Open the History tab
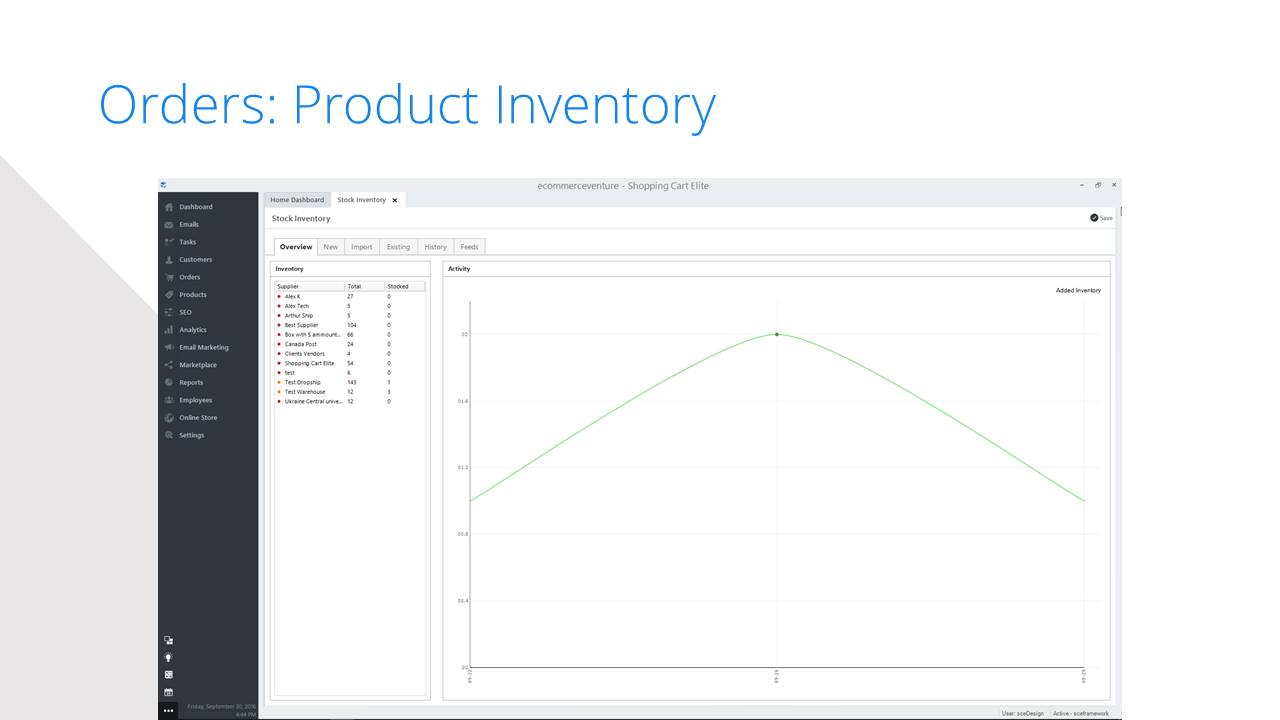Screen dimensions: 1280x720 click(x=435, y=247)
